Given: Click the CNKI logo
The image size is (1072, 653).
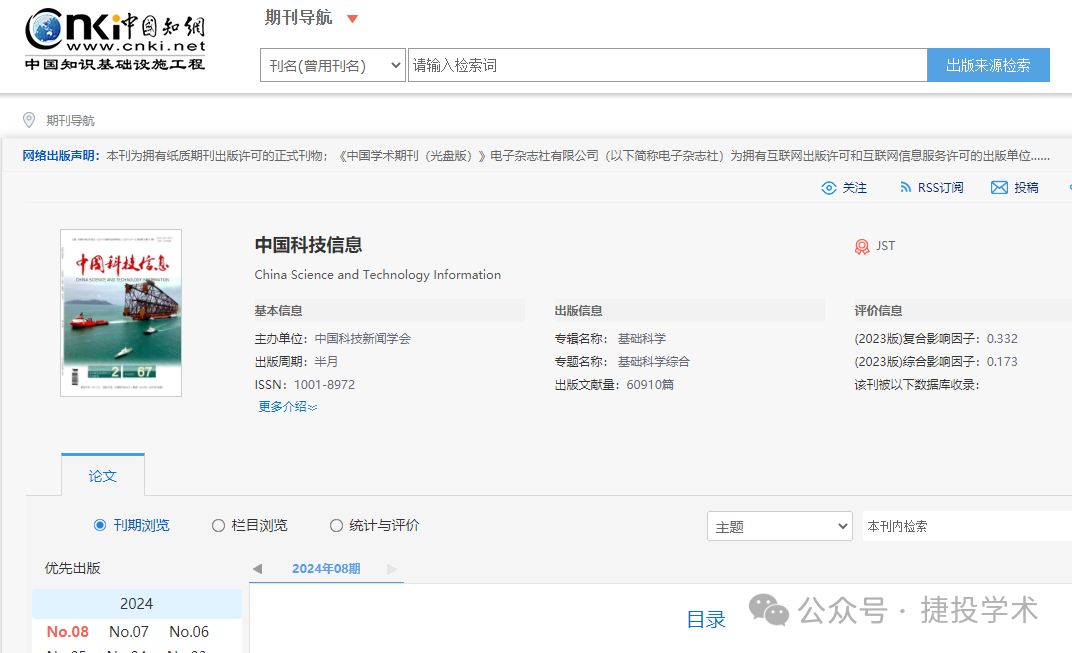Looking at the screenshot, I should click(x=115, y=39).
